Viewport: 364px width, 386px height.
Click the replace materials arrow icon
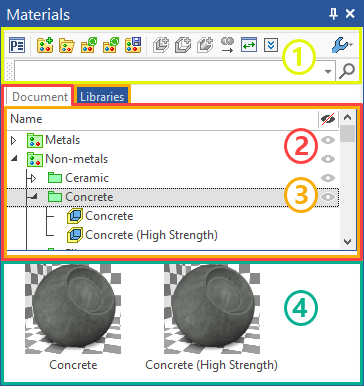coord(227,45)
